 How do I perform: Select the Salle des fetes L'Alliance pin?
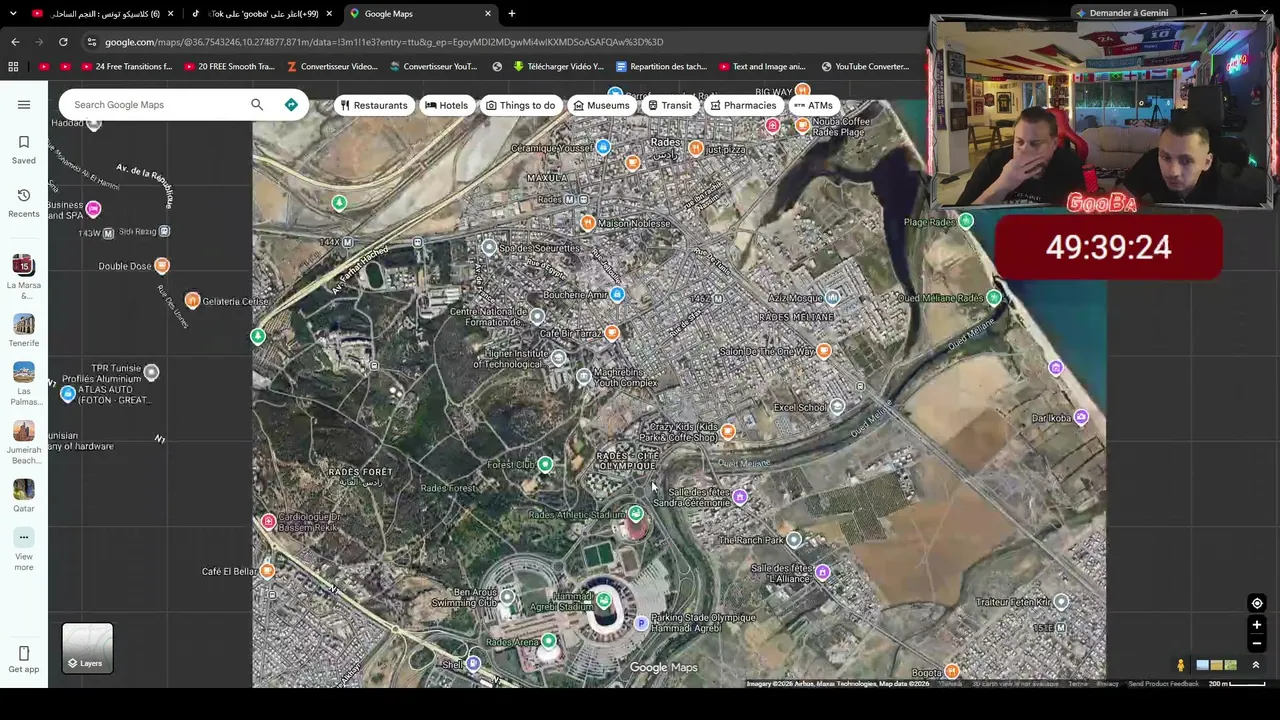(822, 572)
